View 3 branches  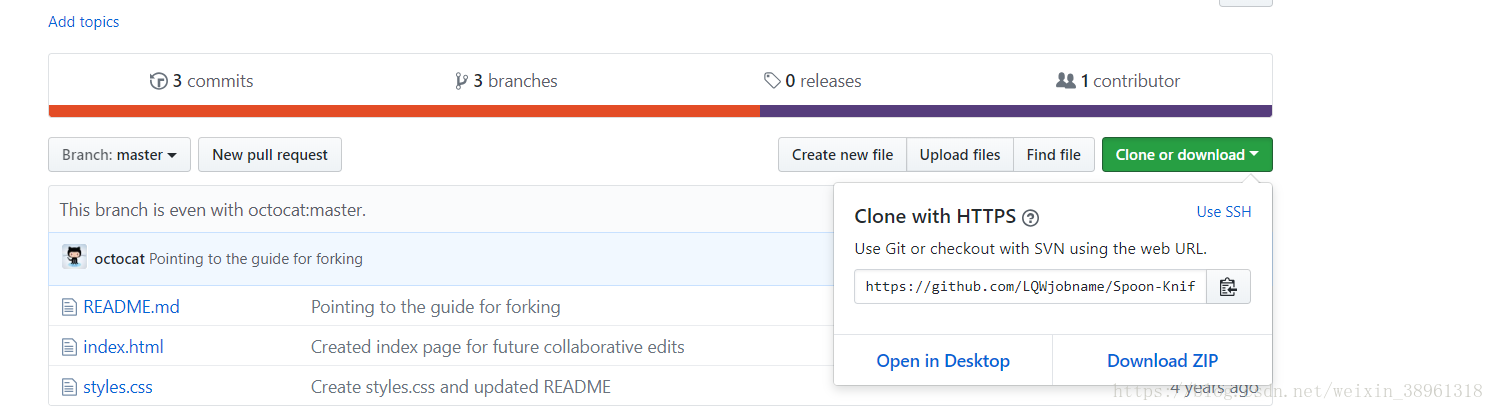click(506, 81)
